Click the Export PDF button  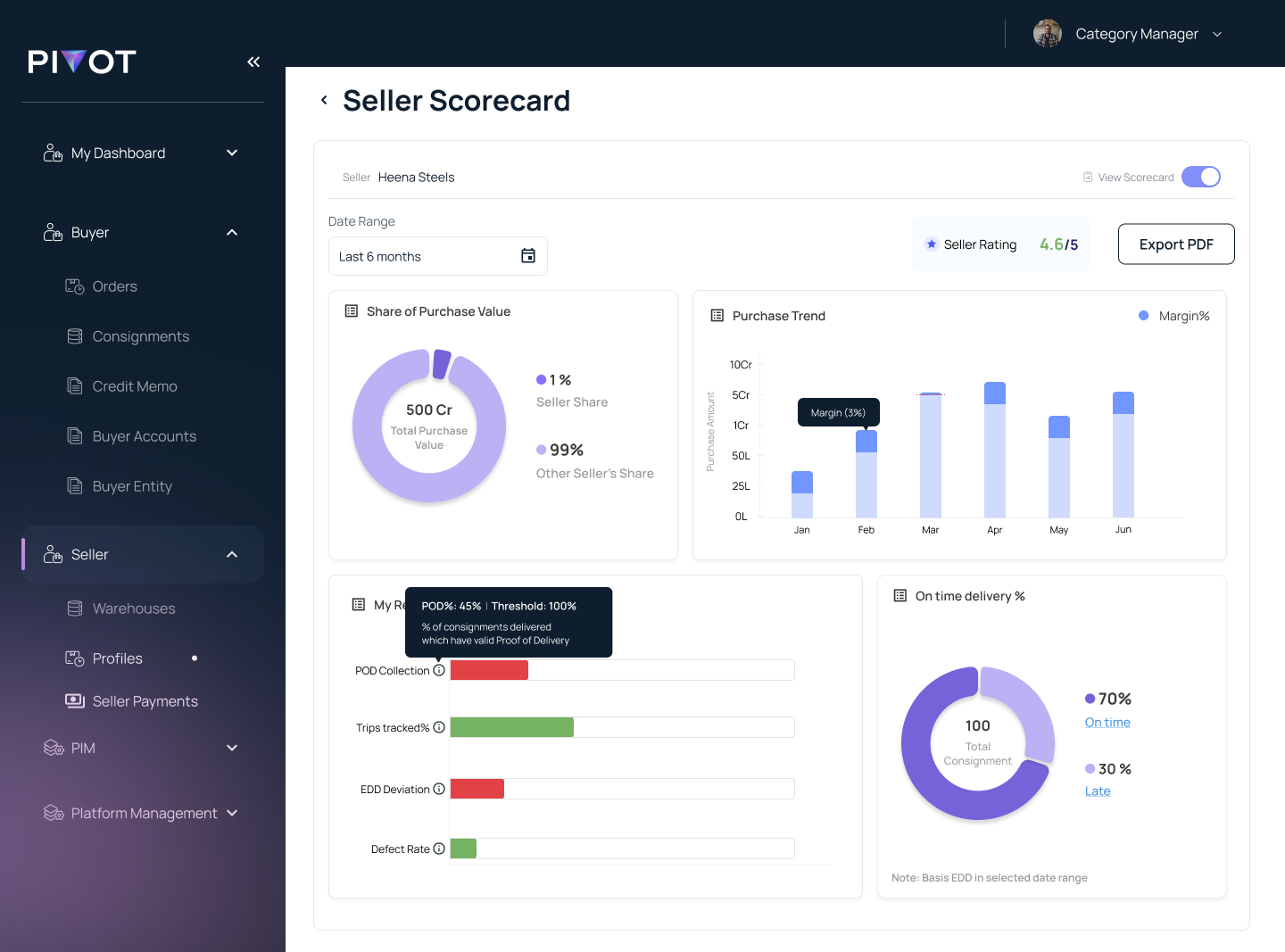pyautogui.click(x=1176, y=244)
